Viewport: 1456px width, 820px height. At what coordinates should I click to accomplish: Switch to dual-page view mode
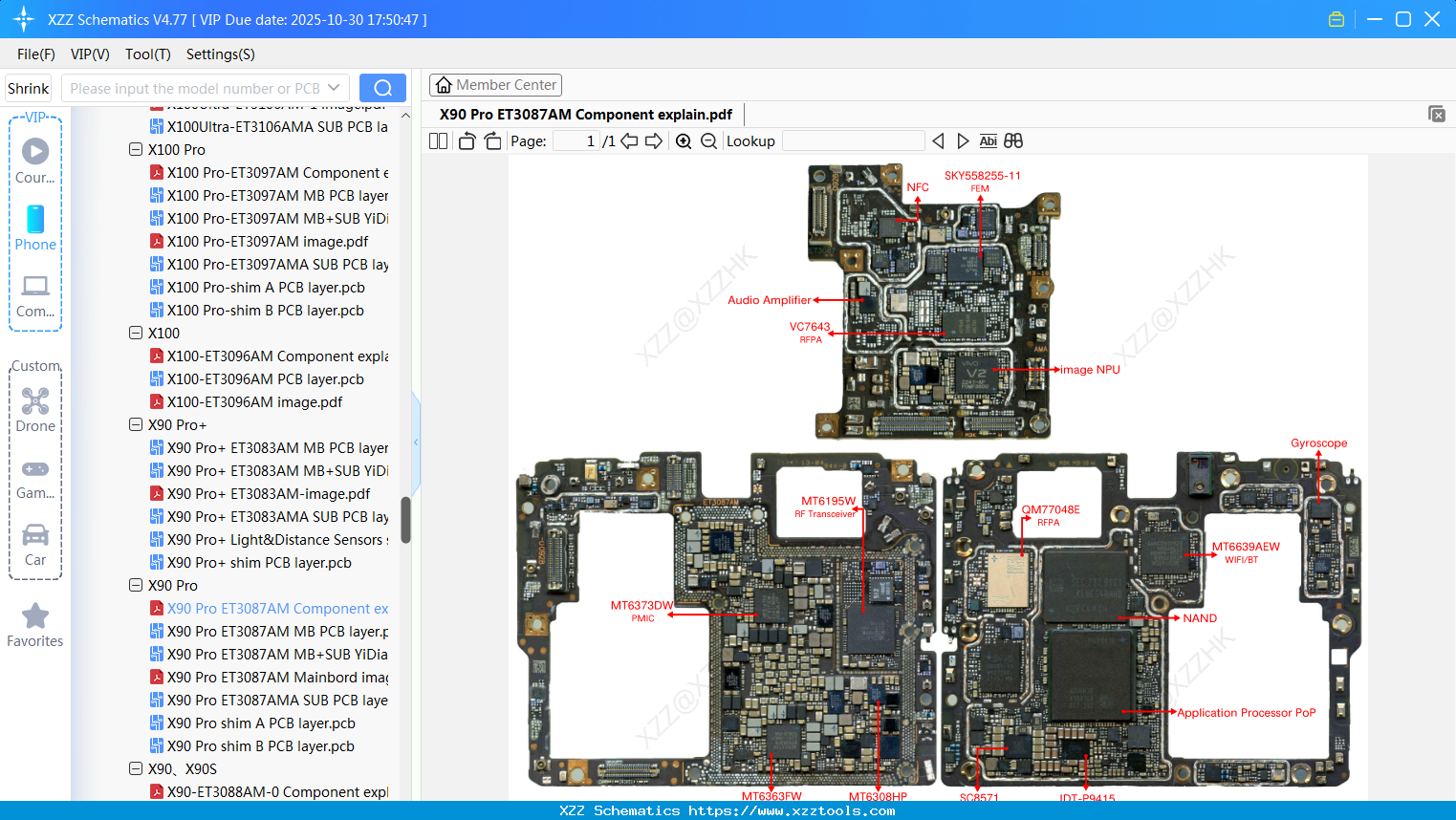[437, 140]
